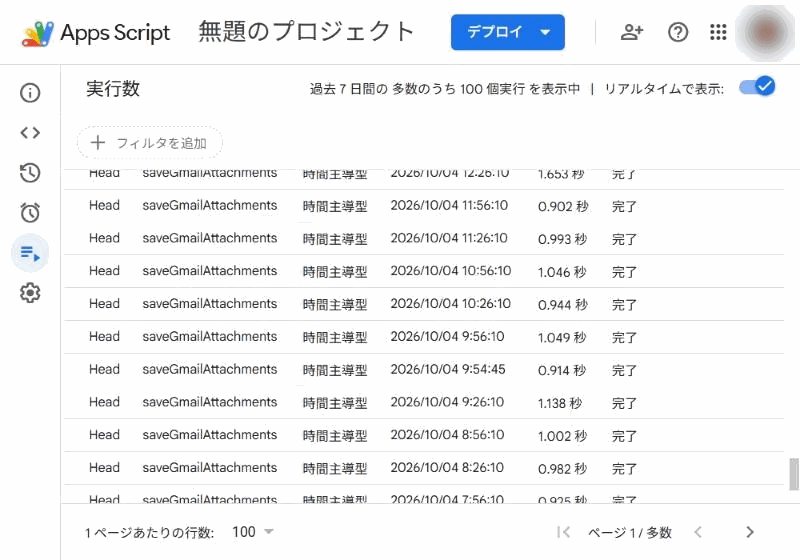Click Head in the 9:56:10 row

coord(104,337)
